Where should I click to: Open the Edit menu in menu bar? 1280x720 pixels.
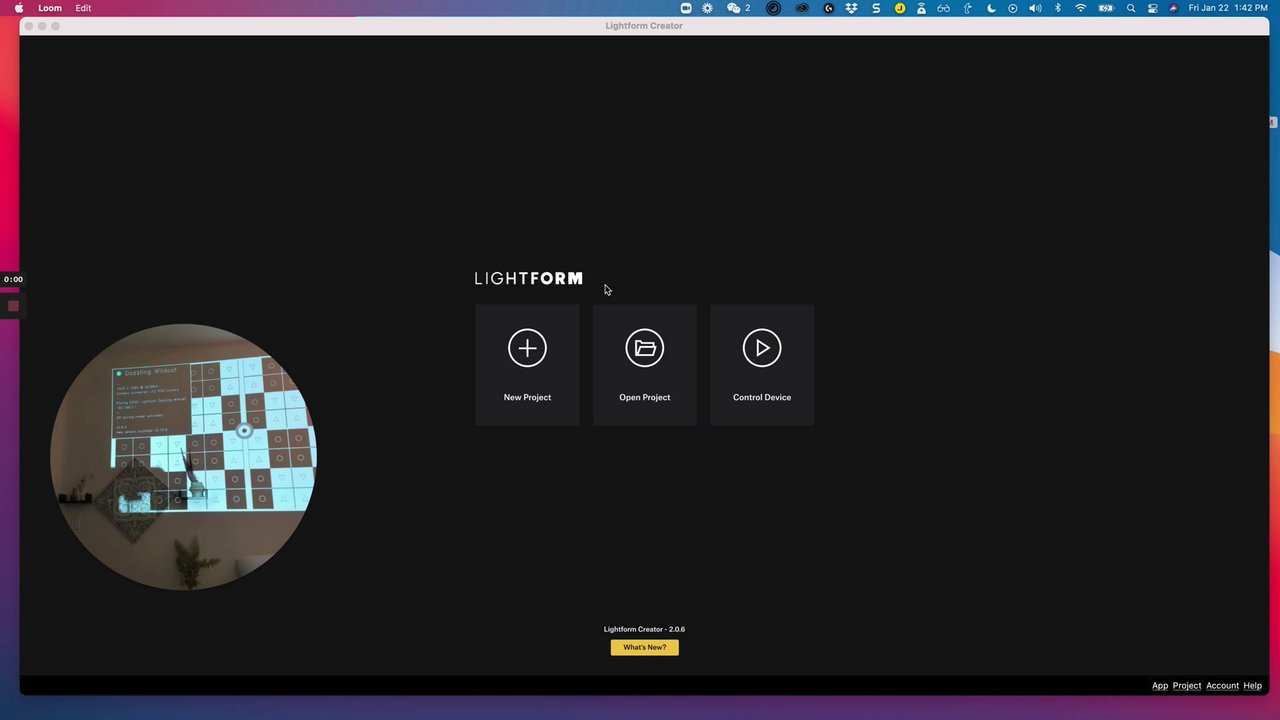click(83, 8)
